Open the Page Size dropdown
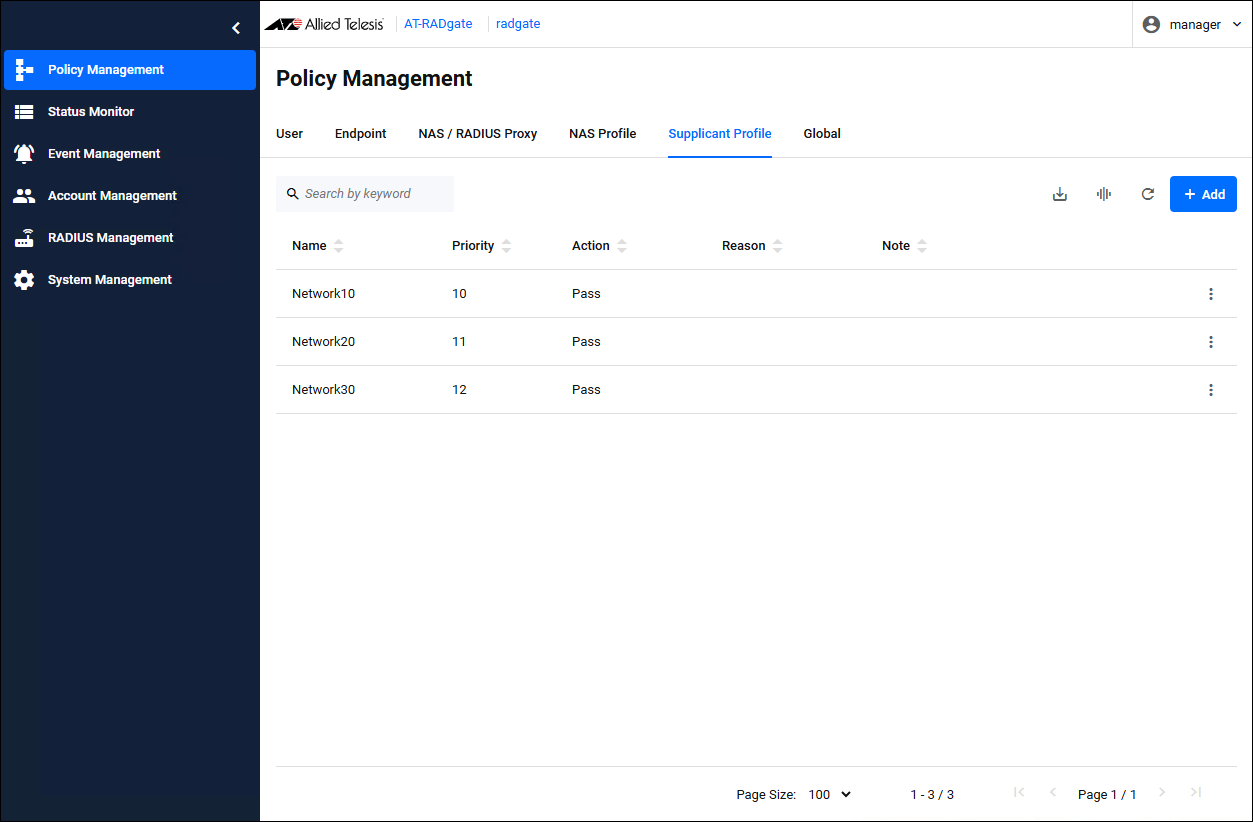Image resolution: width=1253 pixels, height=822 pixels. coord(829,794)
